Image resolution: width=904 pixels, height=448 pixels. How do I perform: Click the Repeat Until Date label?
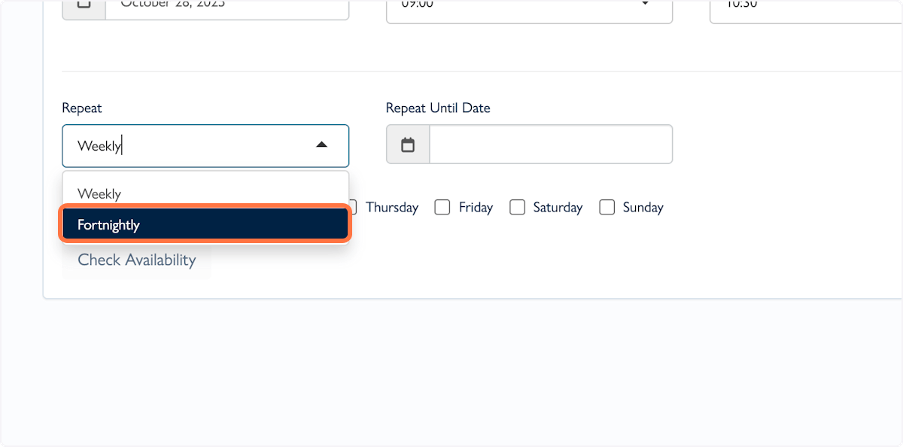coord(438,108)
